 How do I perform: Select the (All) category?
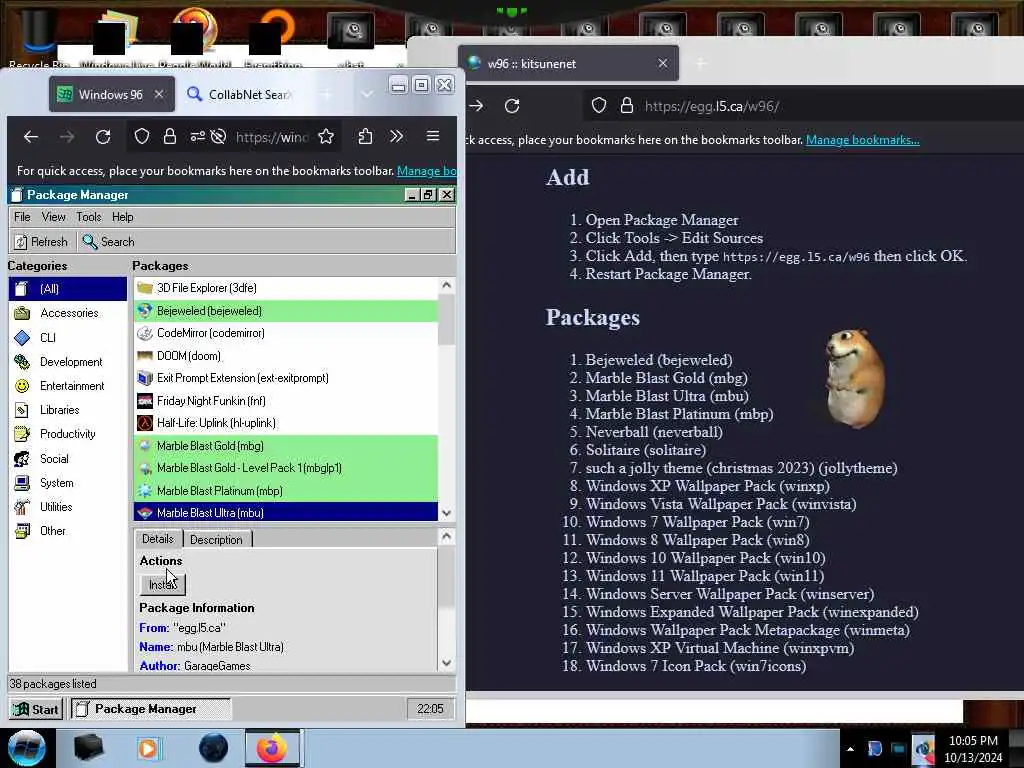point(68,289)
